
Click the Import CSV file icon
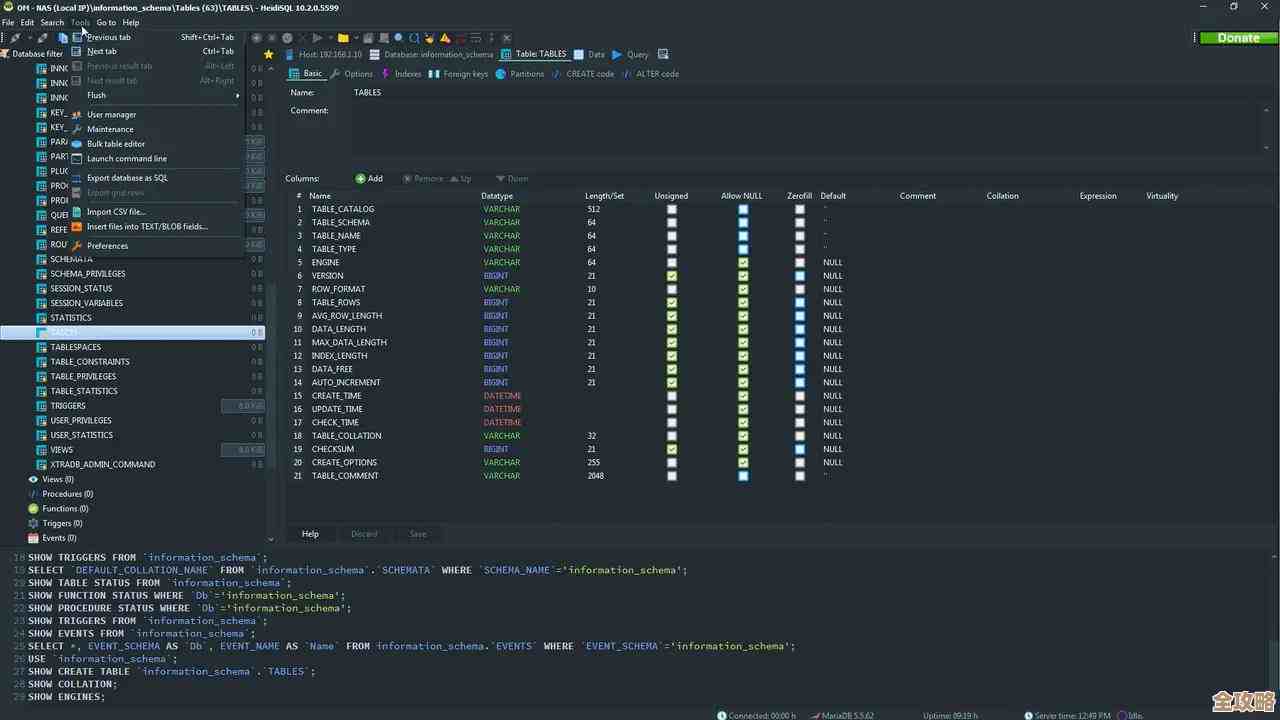77,212
